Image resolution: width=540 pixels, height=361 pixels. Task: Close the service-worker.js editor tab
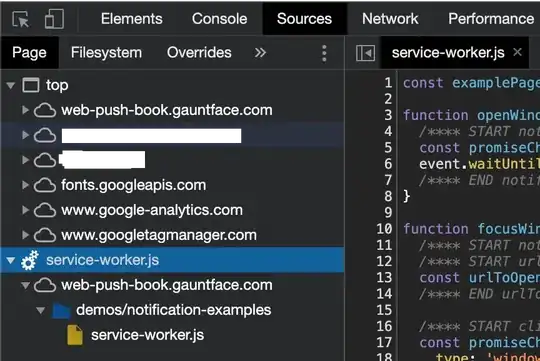(517, 52)
